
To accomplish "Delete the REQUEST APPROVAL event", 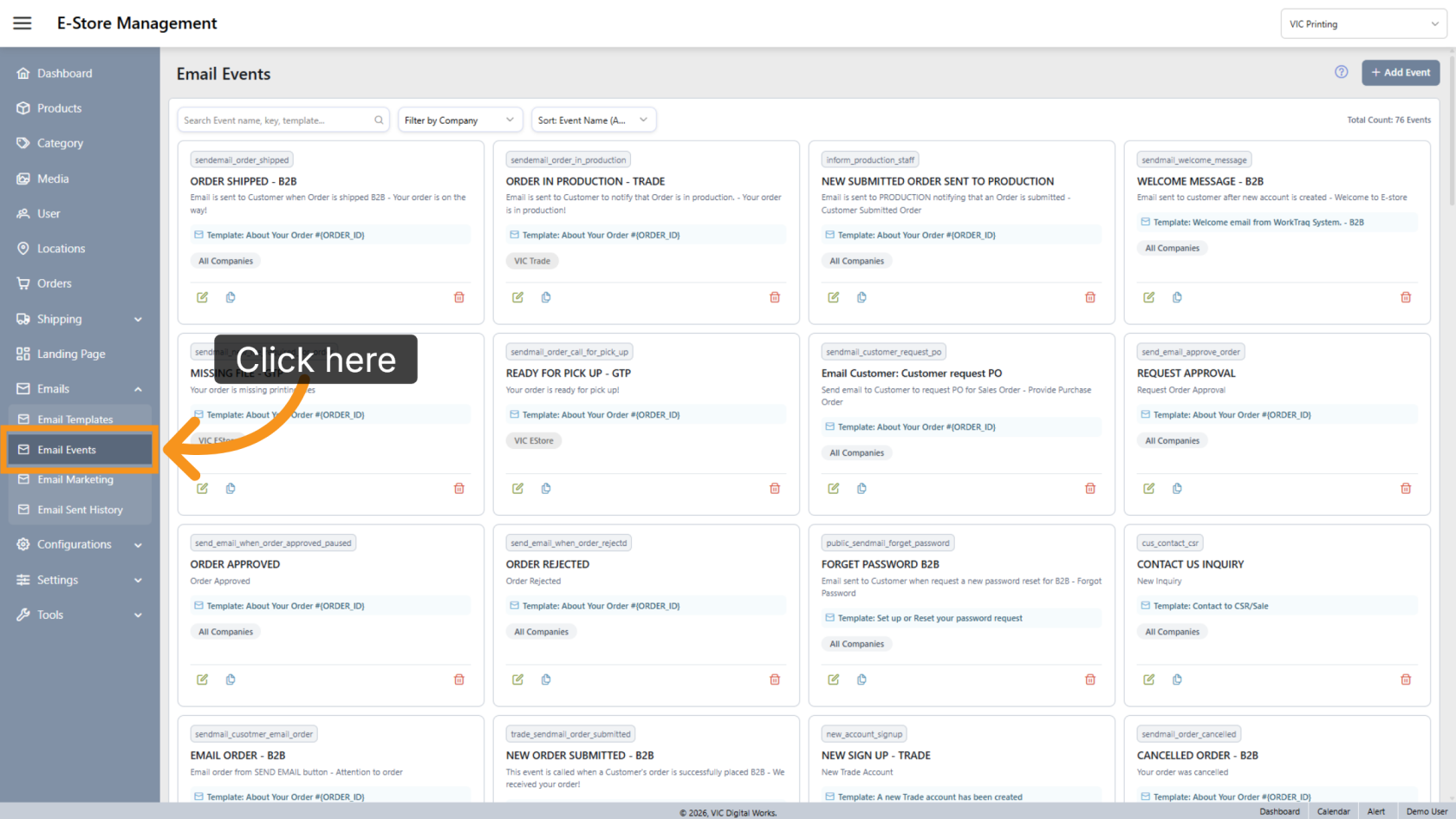I will coord(1406,489).
